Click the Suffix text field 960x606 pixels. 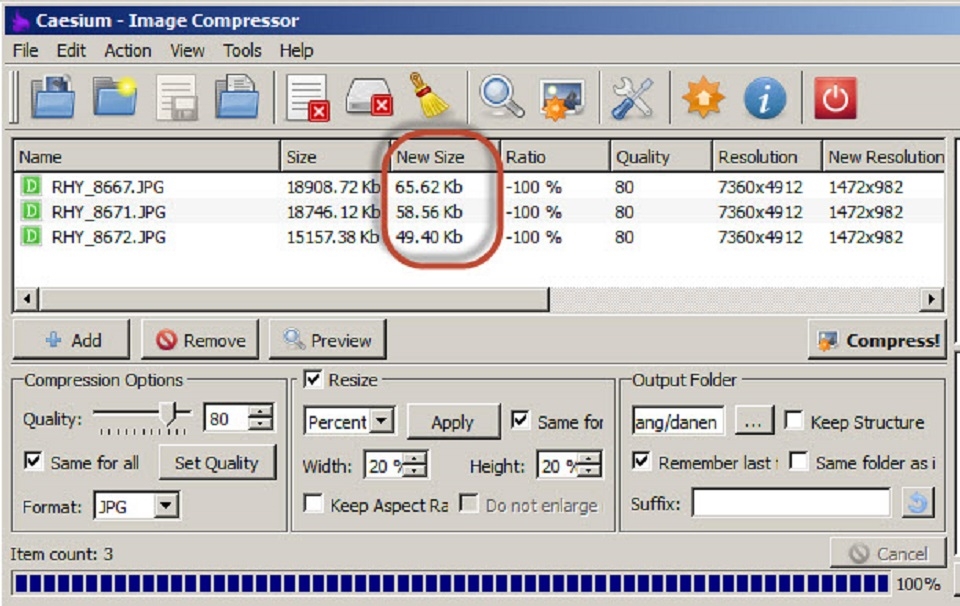point(791,504)
